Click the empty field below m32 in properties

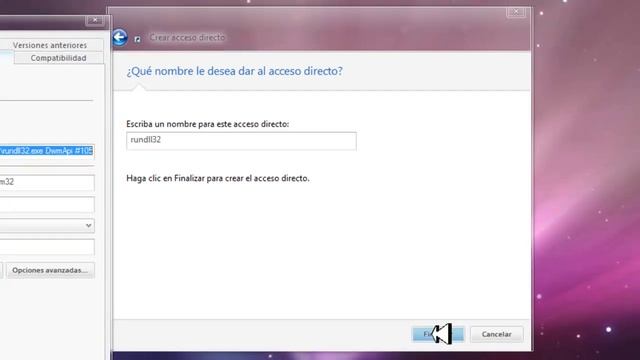pos(47,204)
